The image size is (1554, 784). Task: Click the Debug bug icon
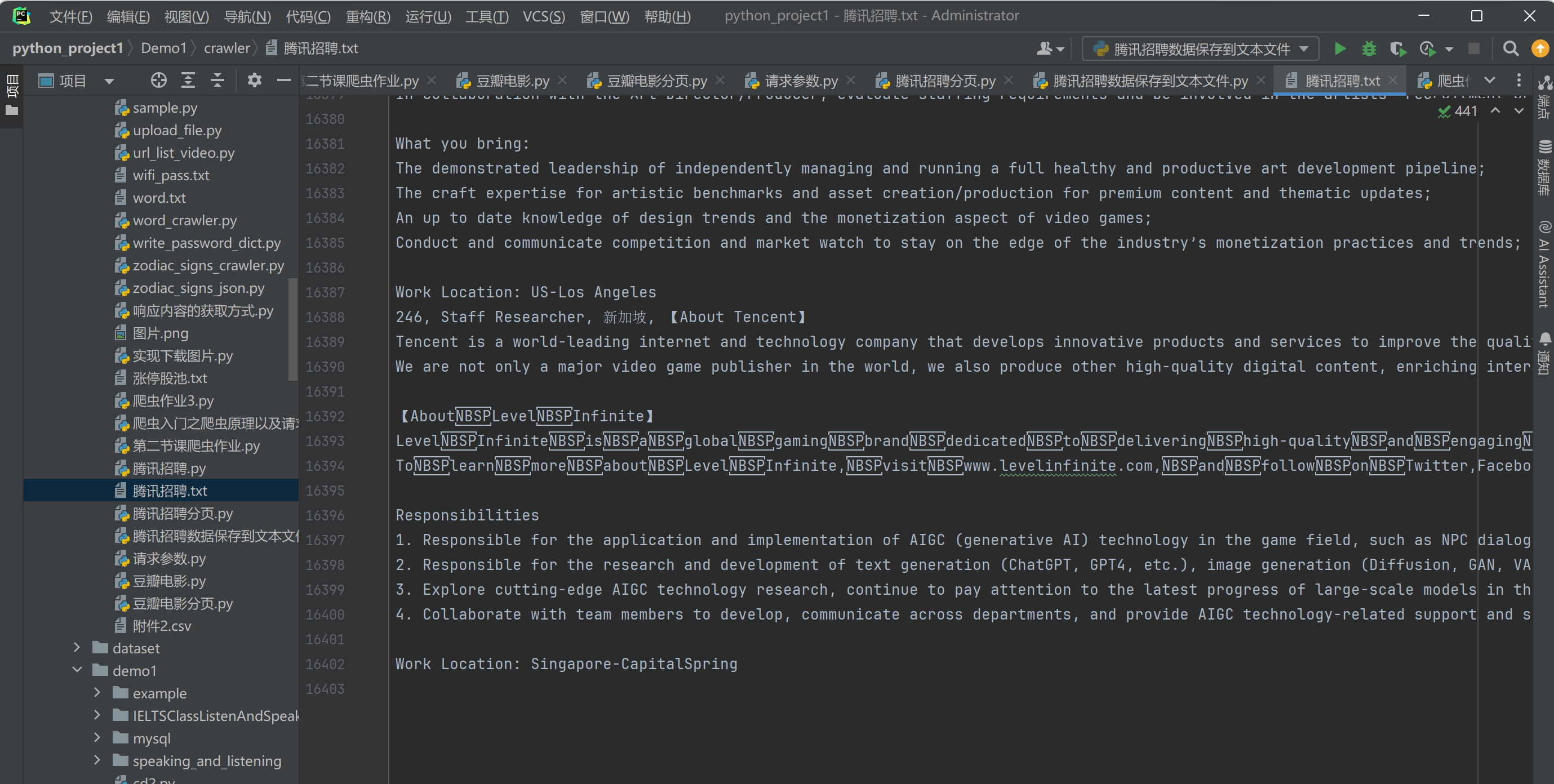1369,49
